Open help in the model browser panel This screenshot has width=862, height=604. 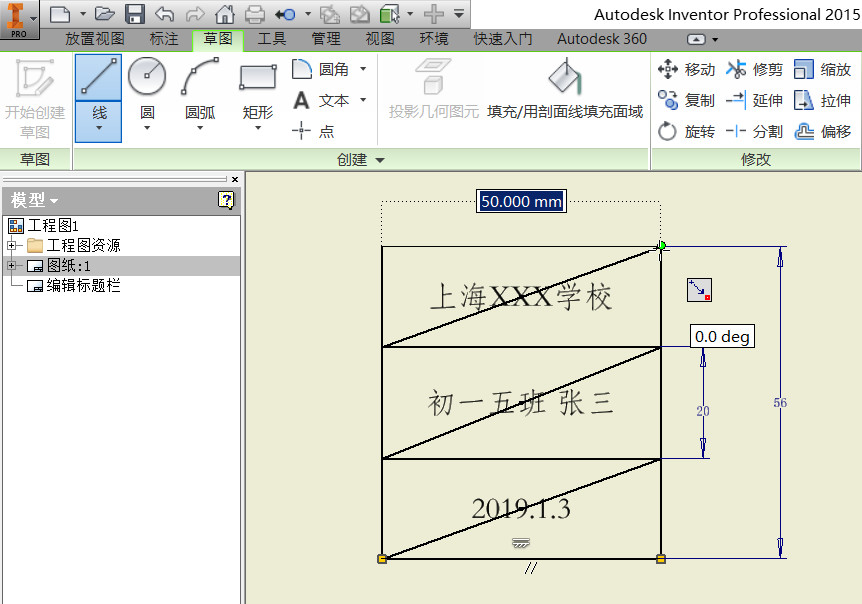[x=226, y=200]
